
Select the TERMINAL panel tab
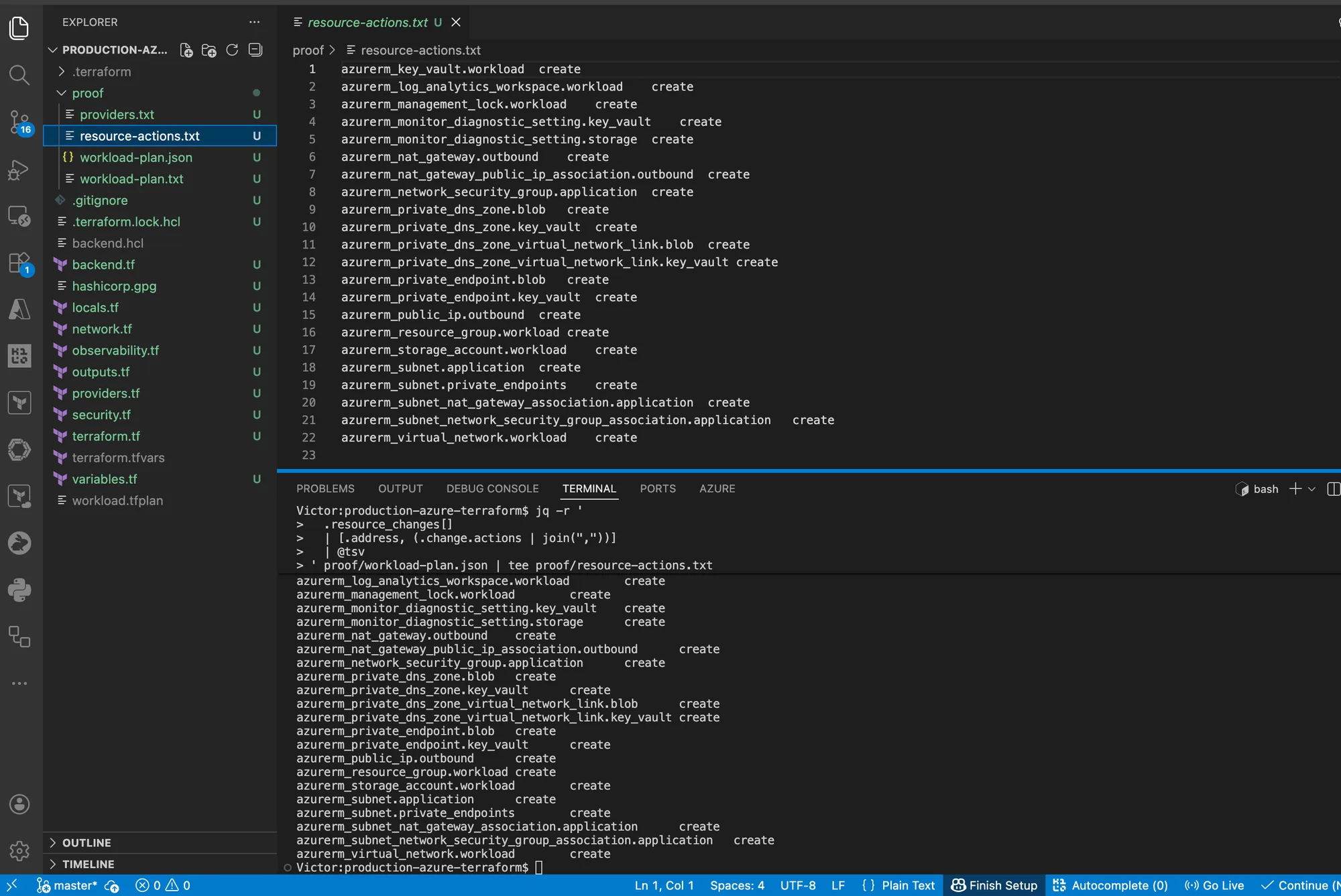click(589, 489)
